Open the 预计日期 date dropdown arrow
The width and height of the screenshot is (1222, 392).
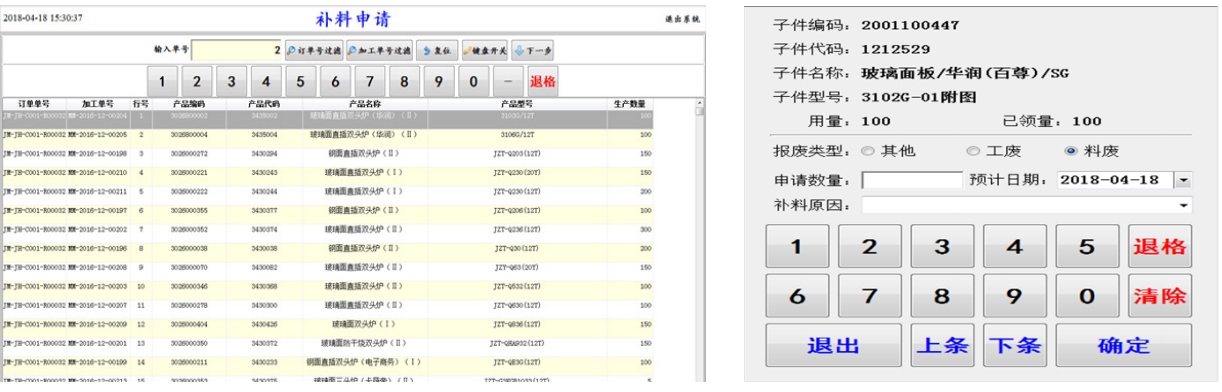1185,180
